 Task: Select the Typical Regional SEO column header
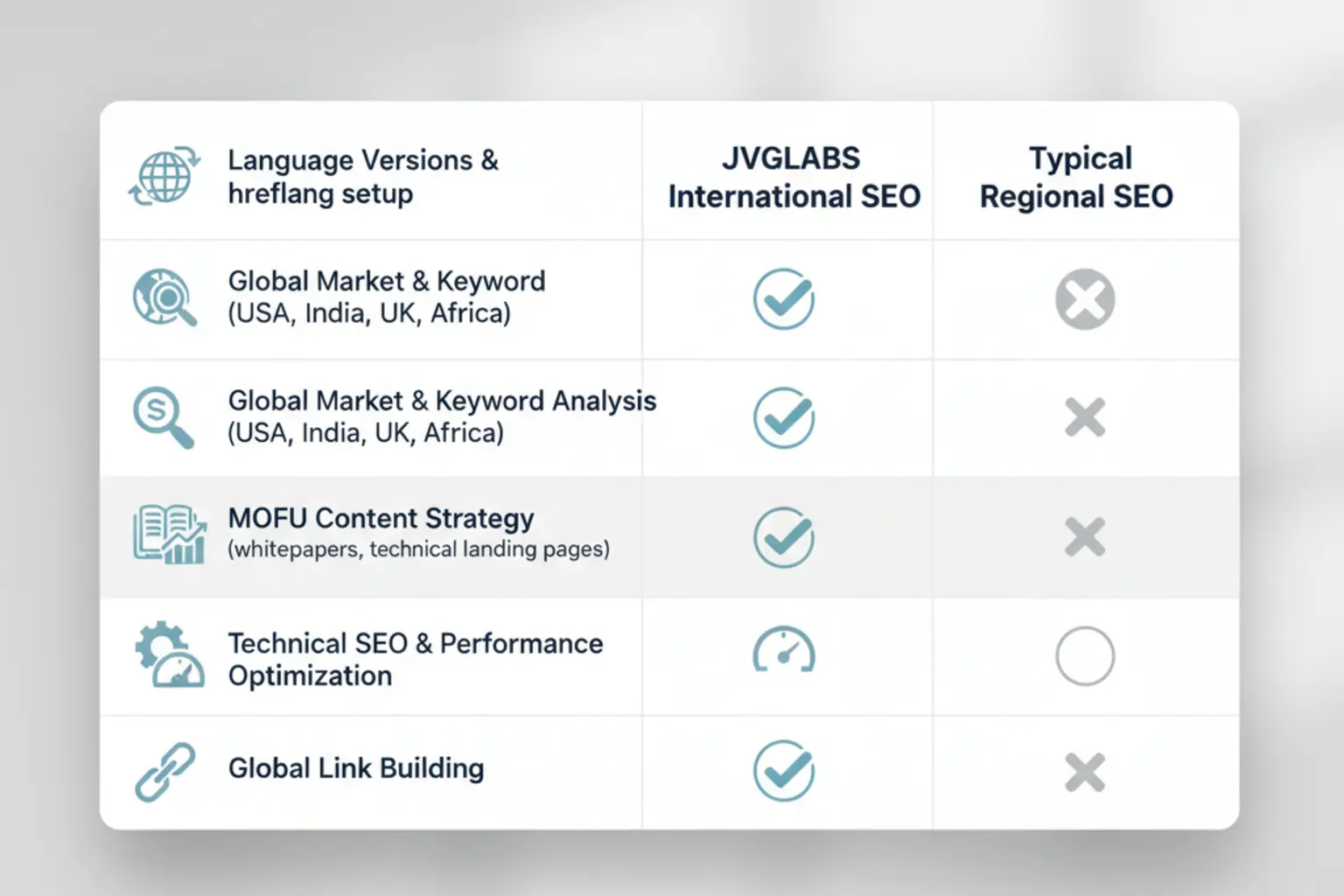click(1077, 177)
